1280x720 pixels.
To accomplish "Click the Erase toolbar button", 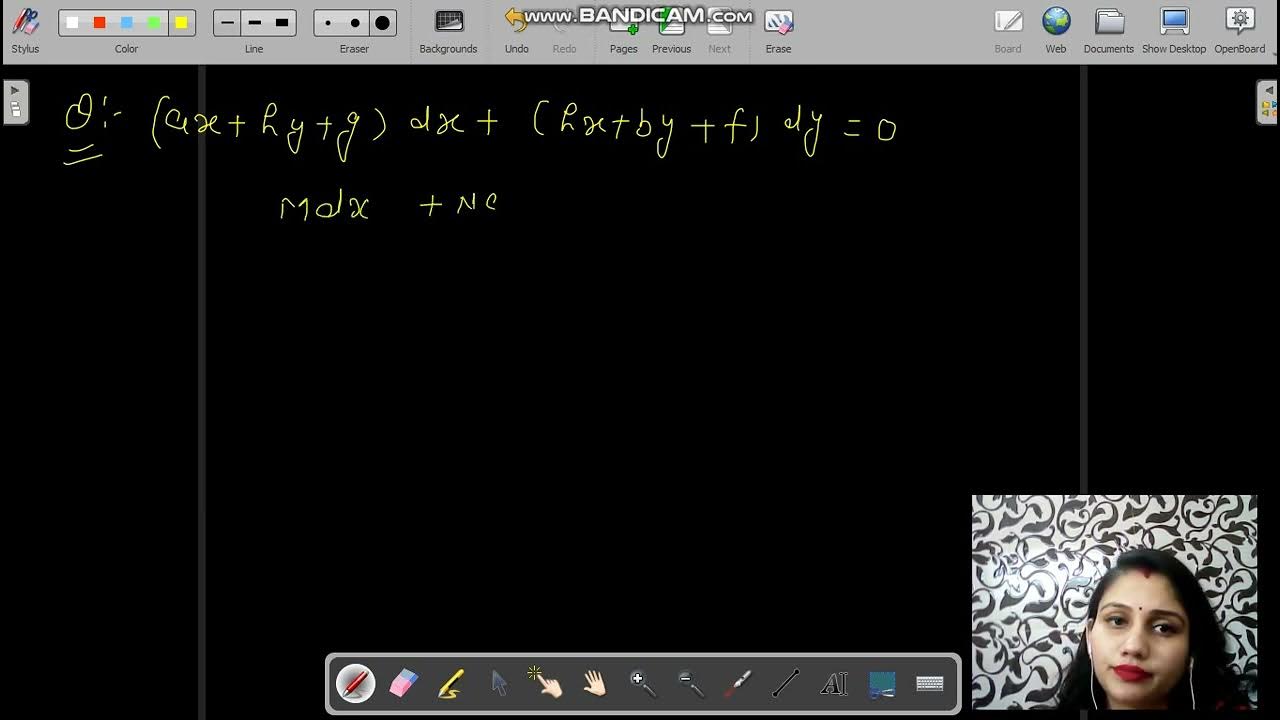I will pyautogui.click(x=778, y=31).
